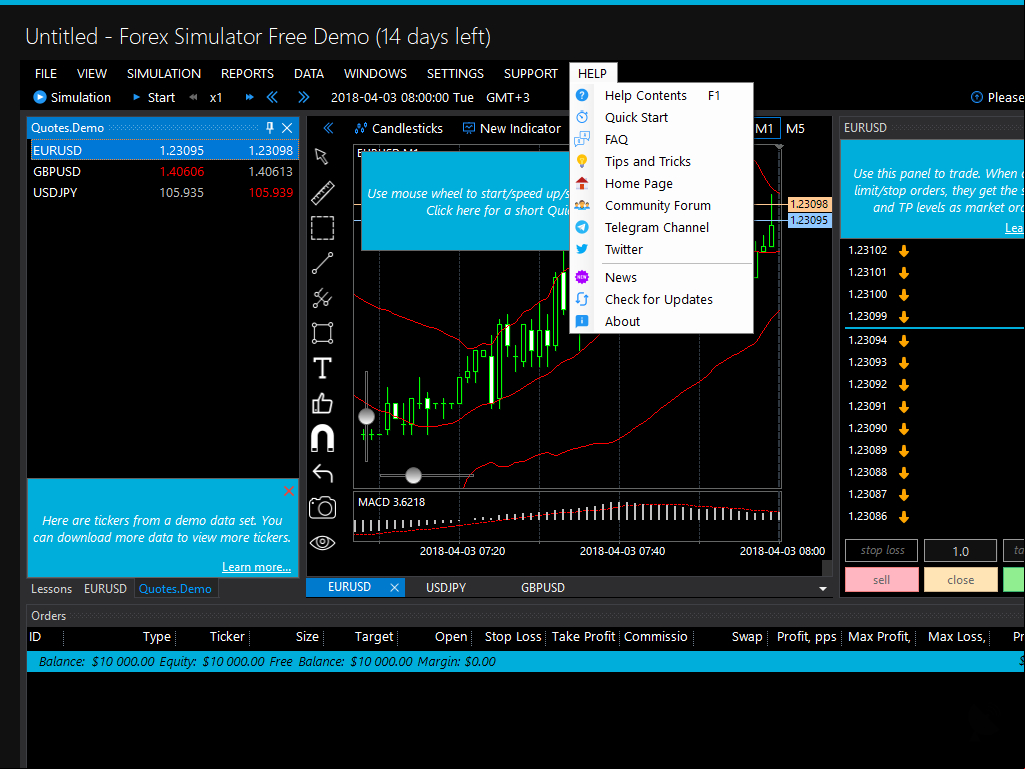Click arrow next to price 1.23102
Screen dimensions: 1025x769
pyautogui.click(x=904, y=250)
